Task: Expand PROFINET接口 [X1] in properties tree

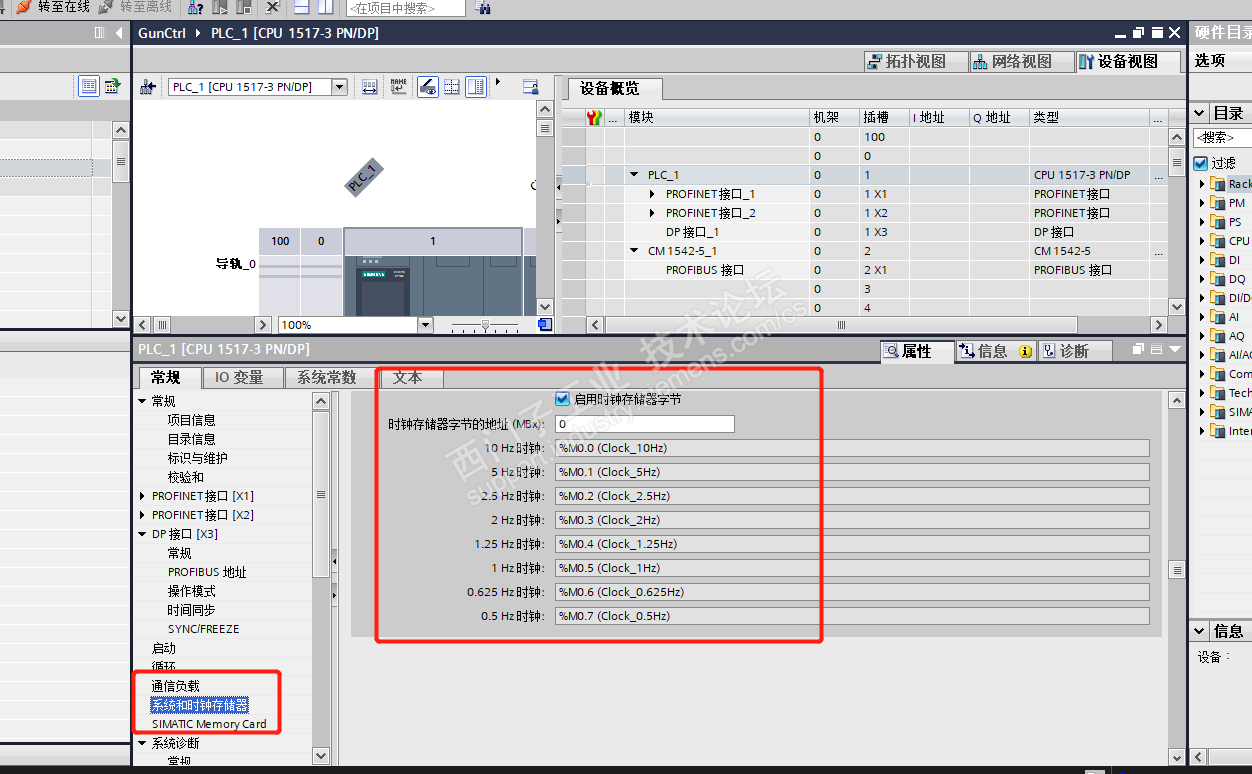Action: pos(142,496)
